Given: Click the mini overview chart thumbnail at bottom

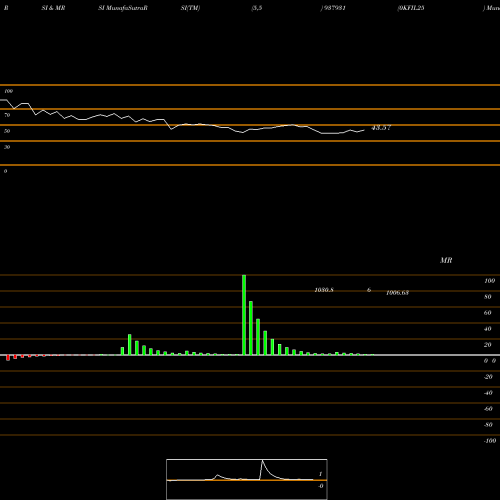Looking at the screenshot, I should (247, 479).
